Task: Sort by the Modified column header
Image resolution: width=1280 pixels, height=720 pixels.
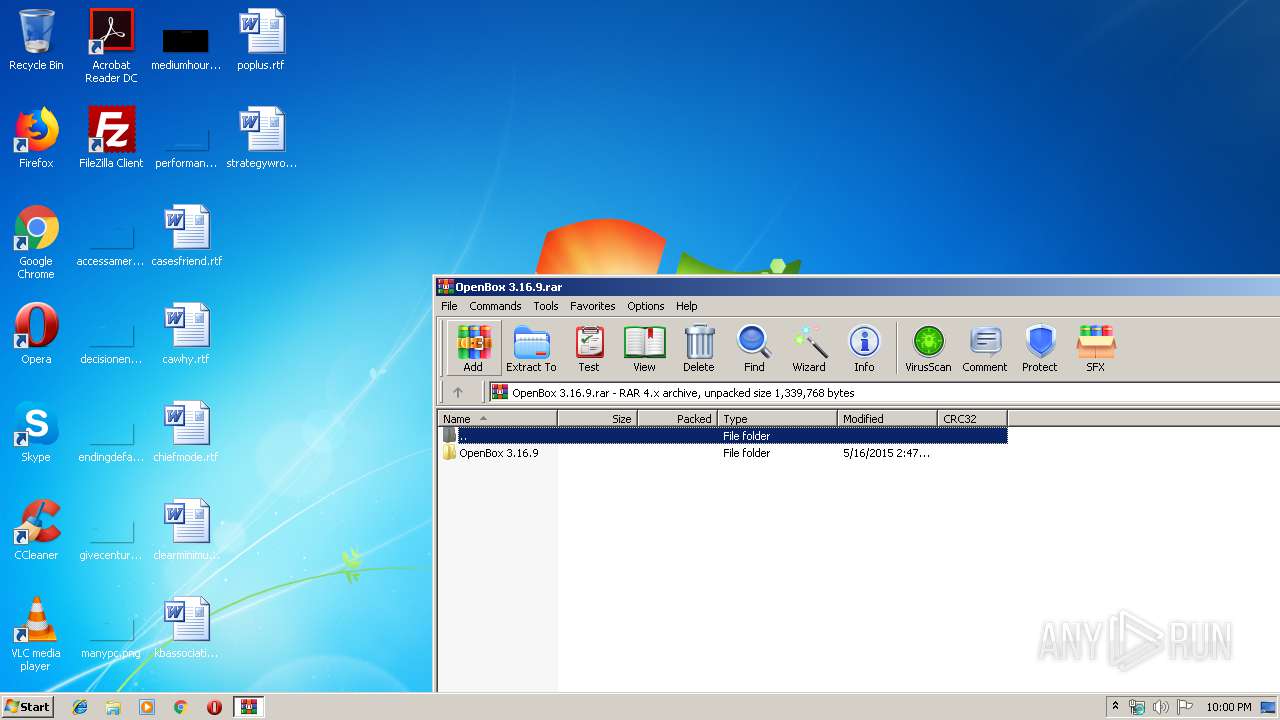Action: coord(888,419)
